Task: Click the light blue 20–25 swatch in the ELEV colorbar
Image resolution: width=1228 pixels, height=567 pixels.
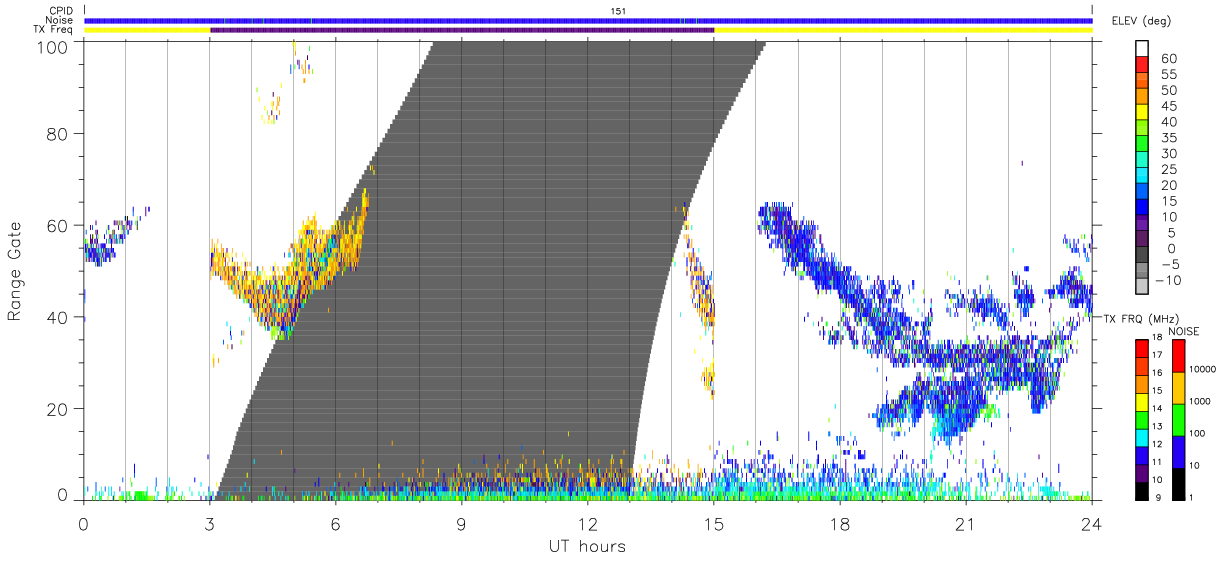Action: pos(1143,177)
